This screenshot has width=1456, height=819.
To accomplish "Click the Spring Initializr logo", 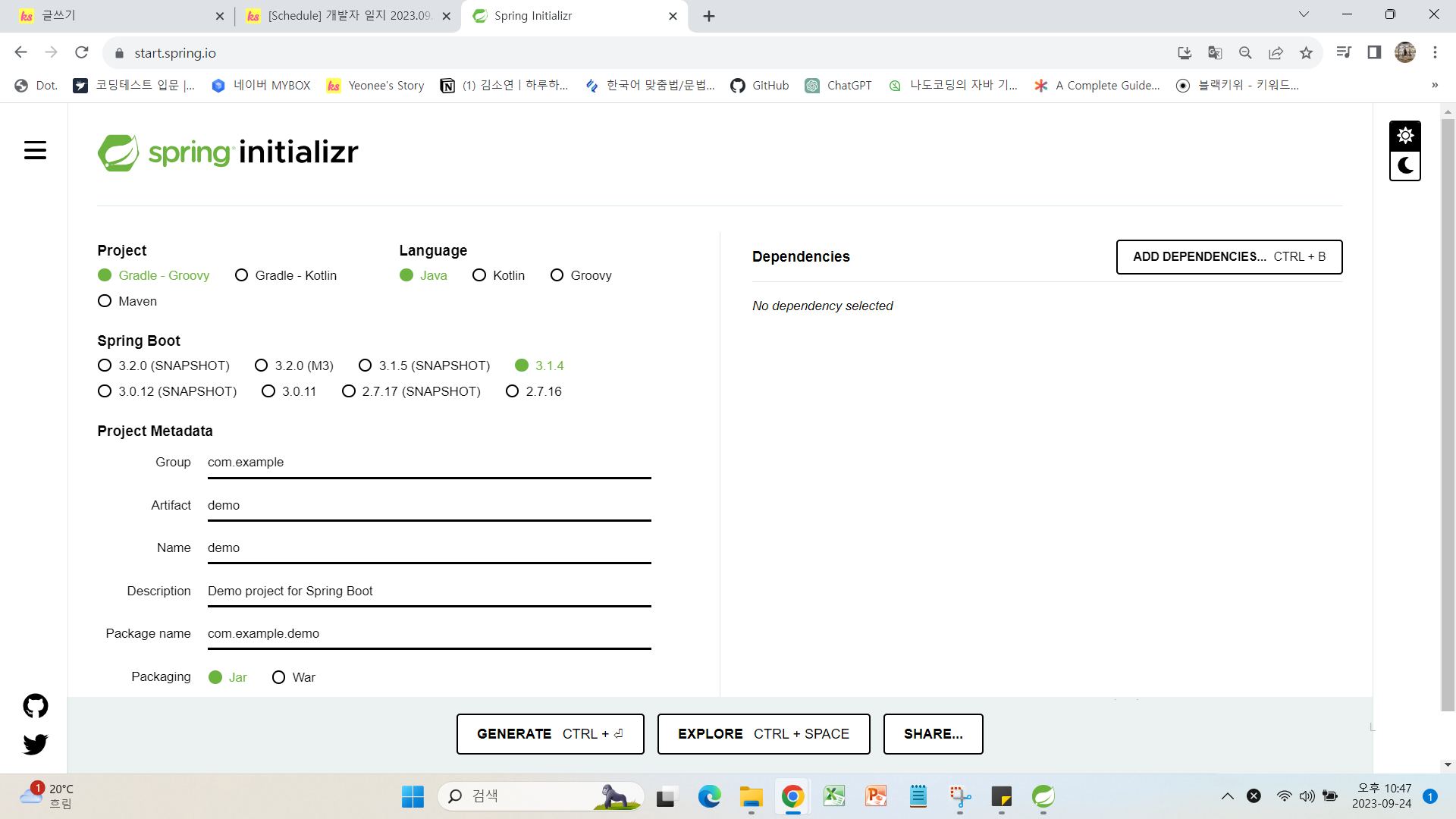I will point(227,152).
